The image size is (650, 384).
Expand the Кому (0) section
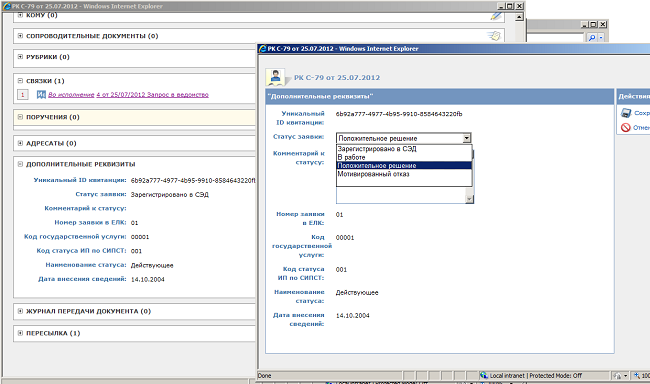pyautogui.click(x=20, y=15)
